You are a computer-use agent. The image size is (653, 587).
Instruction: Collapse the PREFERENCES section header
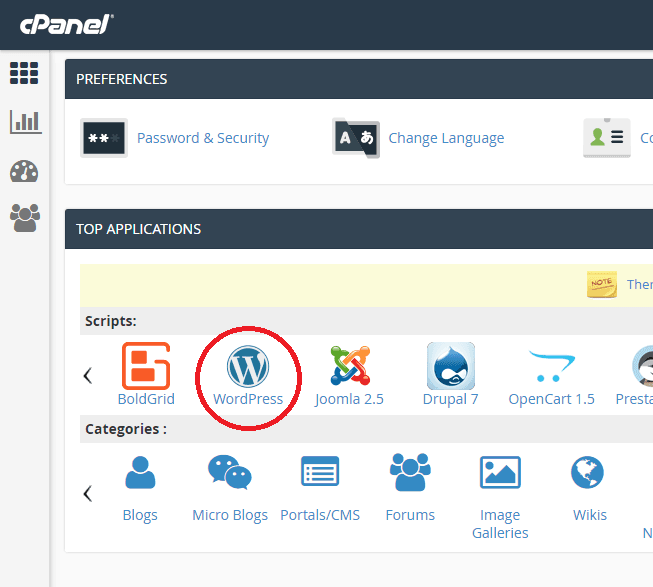pos(359,79)
